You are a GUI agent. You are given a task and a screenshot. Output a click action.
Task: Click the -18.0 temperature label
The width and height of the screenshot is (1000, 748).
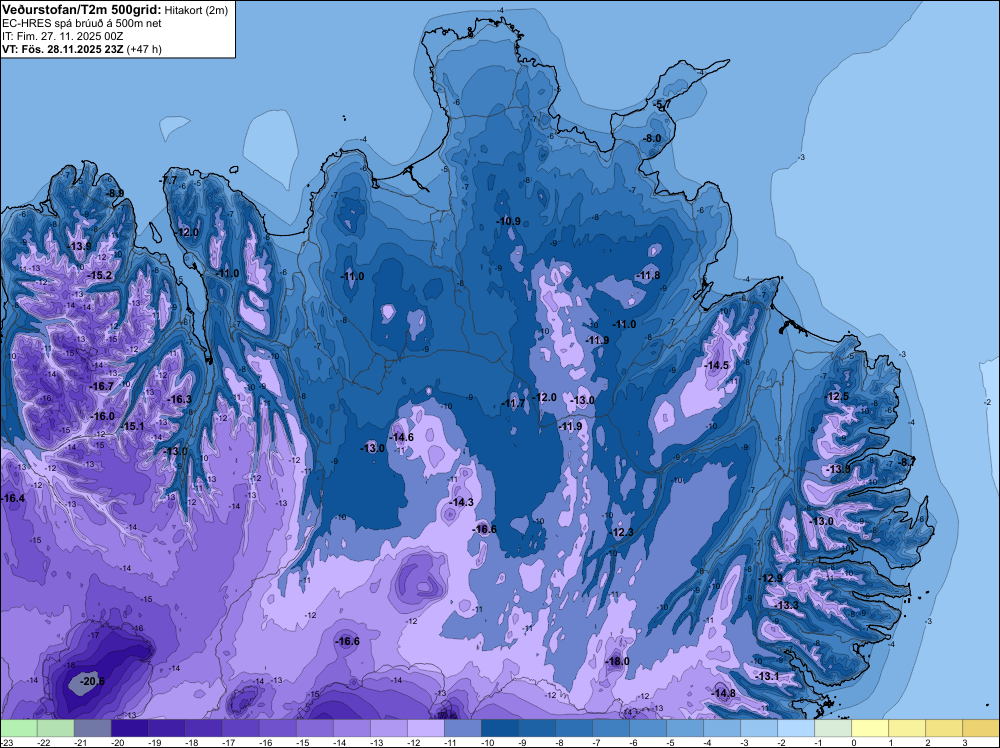point(617,661)
